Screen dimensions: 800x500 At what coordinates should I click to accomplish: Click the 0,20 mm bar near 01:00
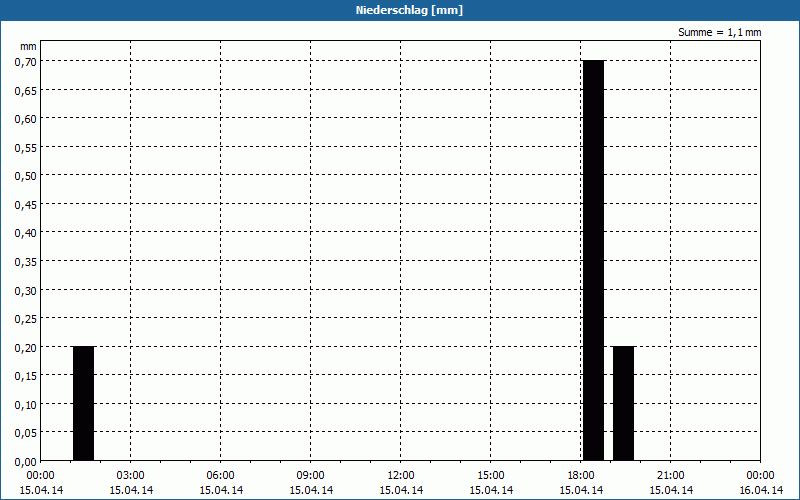pyautogui.click(x=84, y=404)
